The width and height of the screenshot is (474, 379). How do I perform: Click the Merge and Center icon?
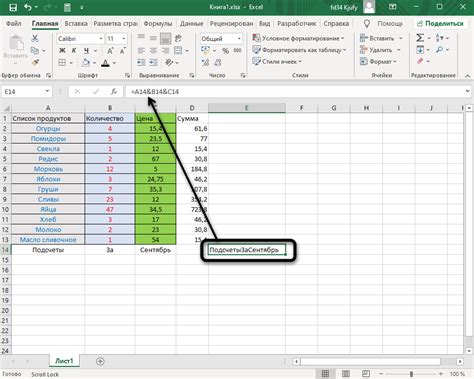[178, 51]
